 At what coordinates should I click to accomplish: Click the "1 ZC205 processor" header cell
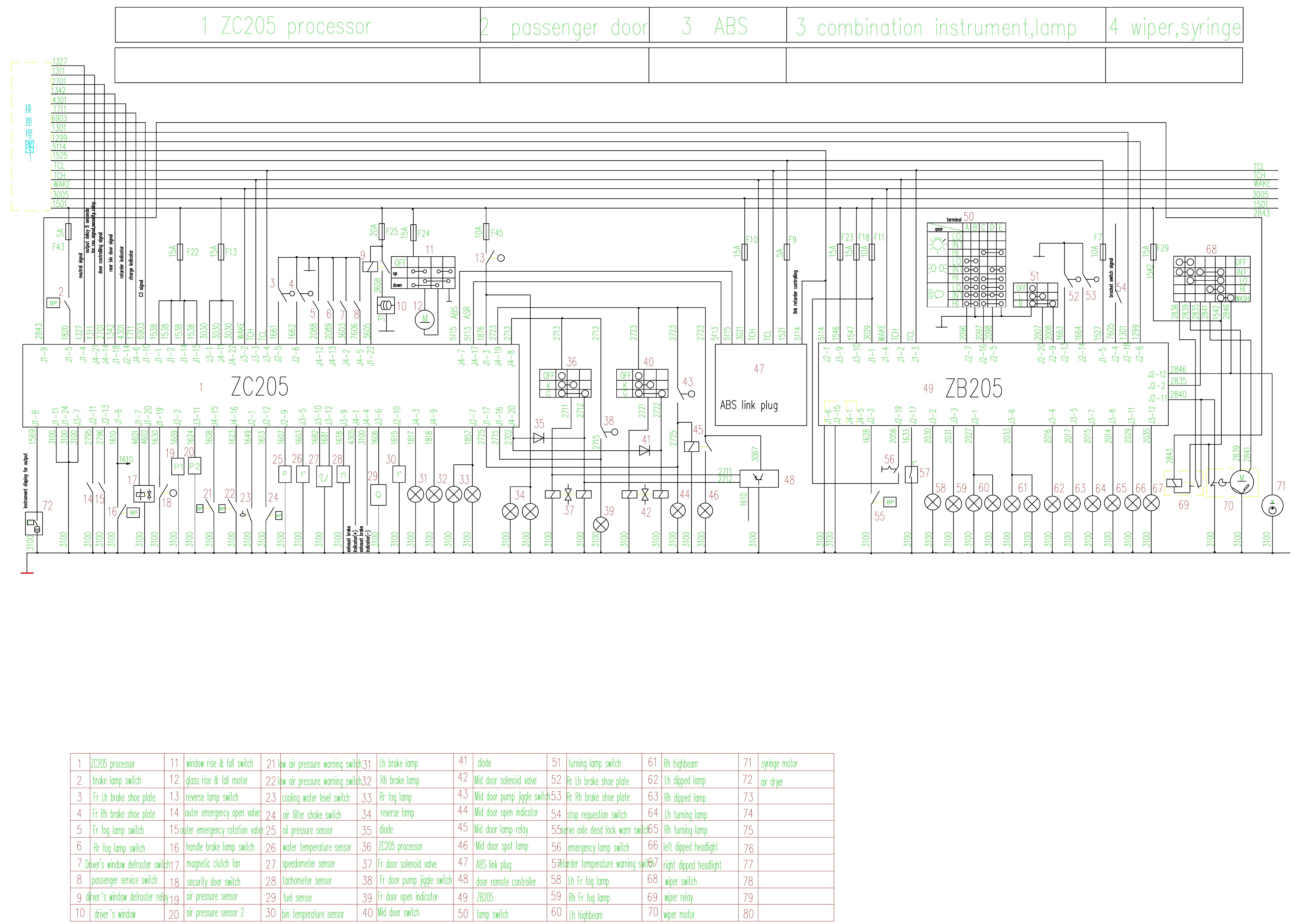click(x=298, y=25)
